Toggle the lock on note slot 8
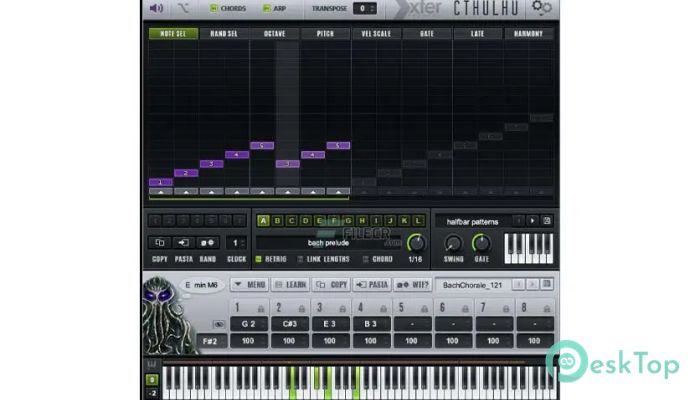This screenshot has height=400, width=700. pos(546,308)
